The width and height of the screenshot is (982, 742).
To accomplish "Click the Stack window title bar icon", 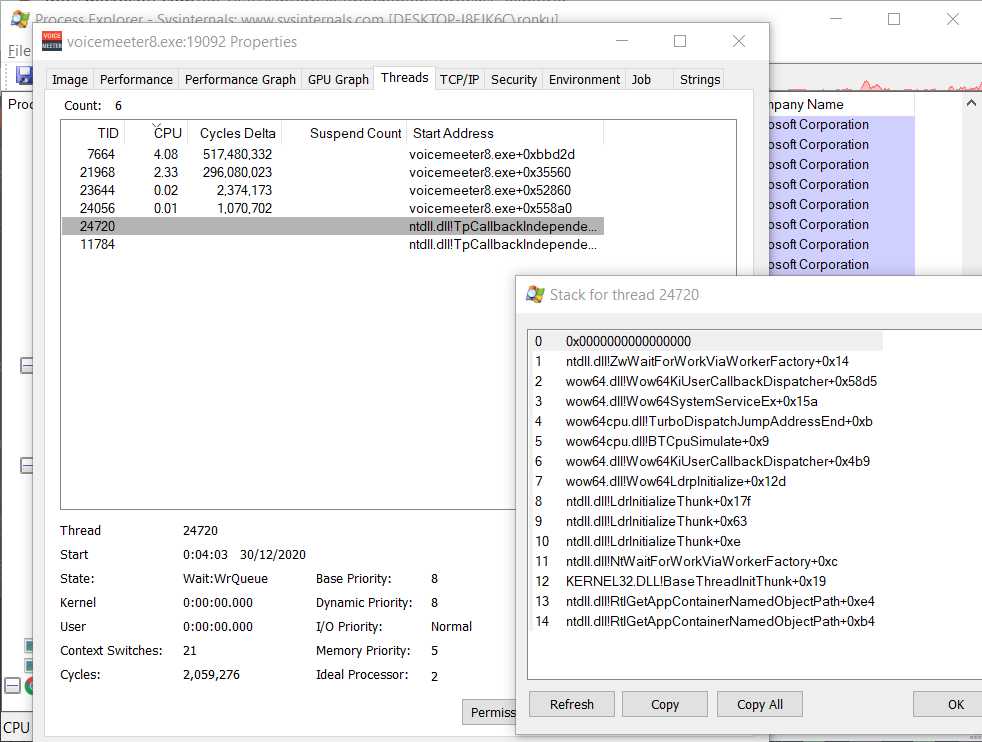I will [535, 294].
